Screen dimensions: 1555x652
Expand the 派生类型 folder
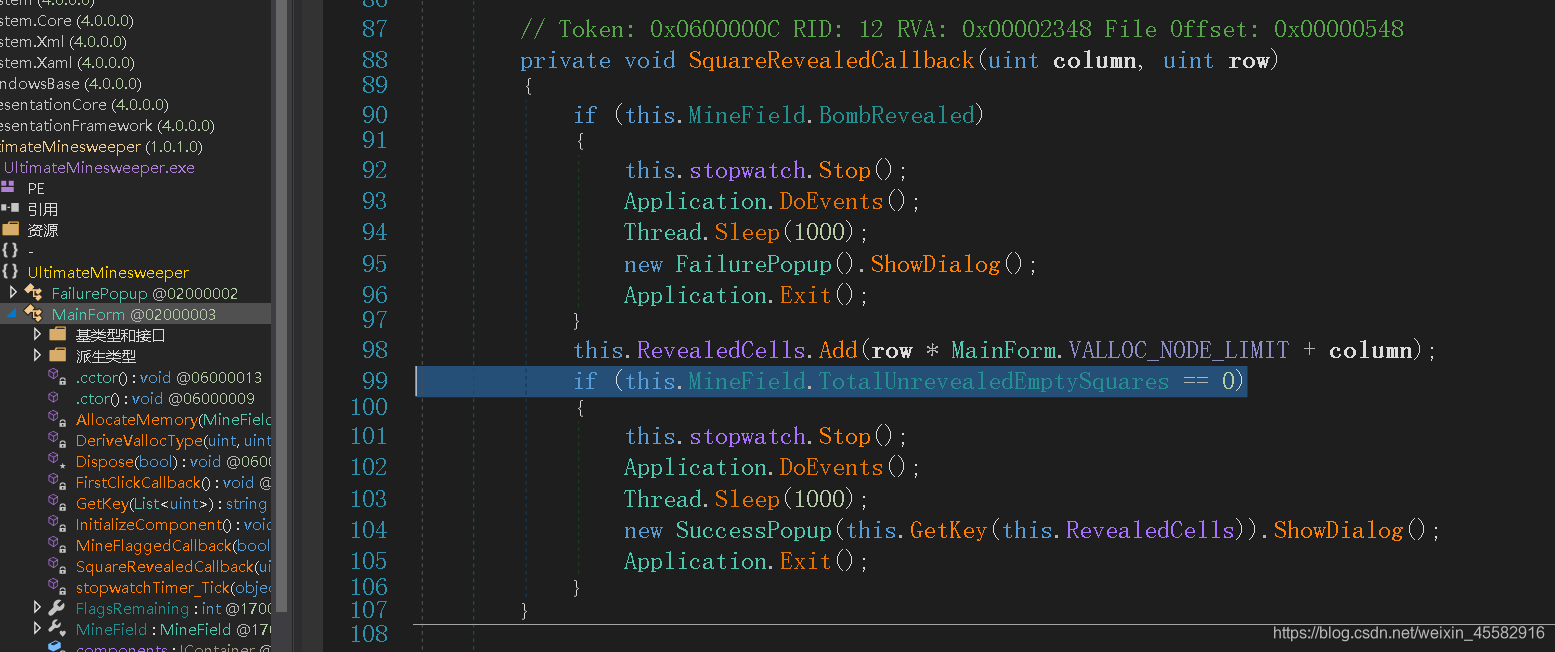[38, 355]
